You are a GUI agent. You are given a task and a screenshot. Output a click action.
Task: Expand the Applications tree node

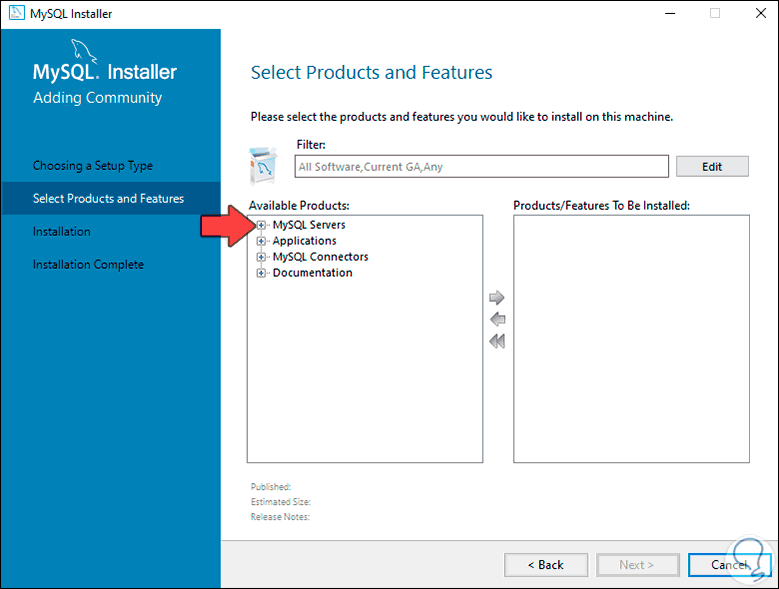(261, 241)
